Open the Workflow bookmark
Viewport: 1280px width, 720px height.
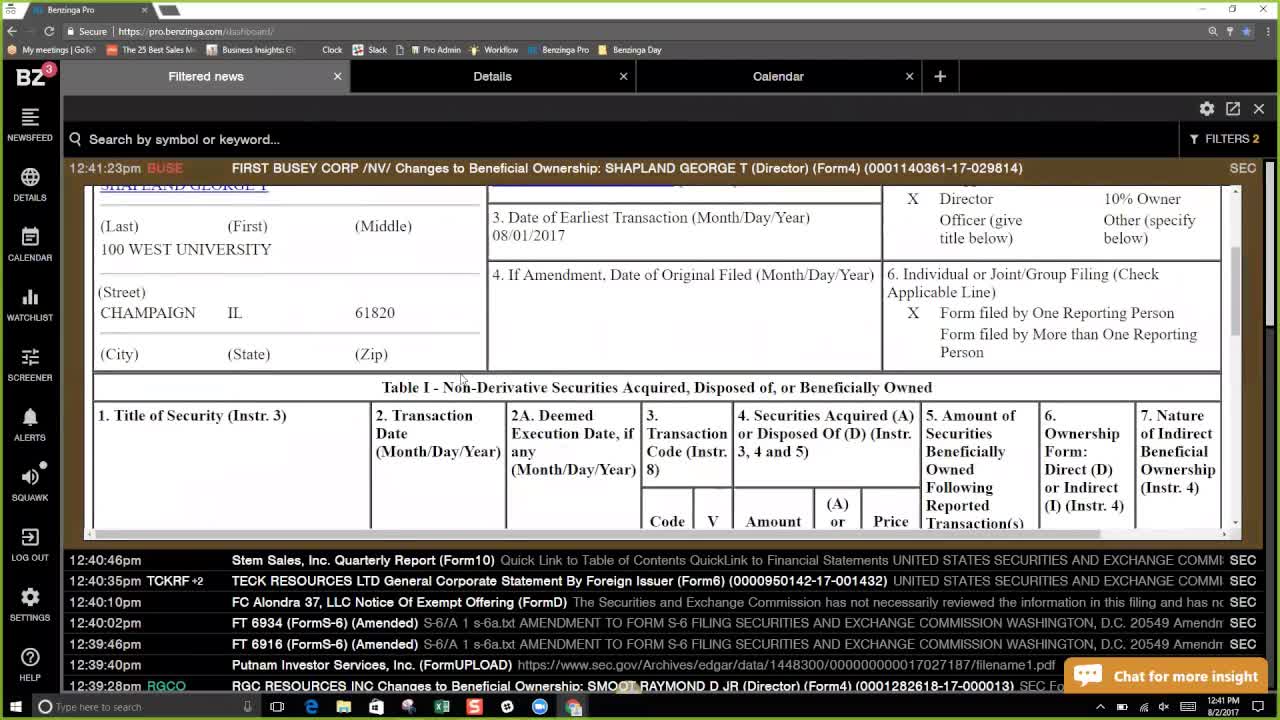(493, 50)
